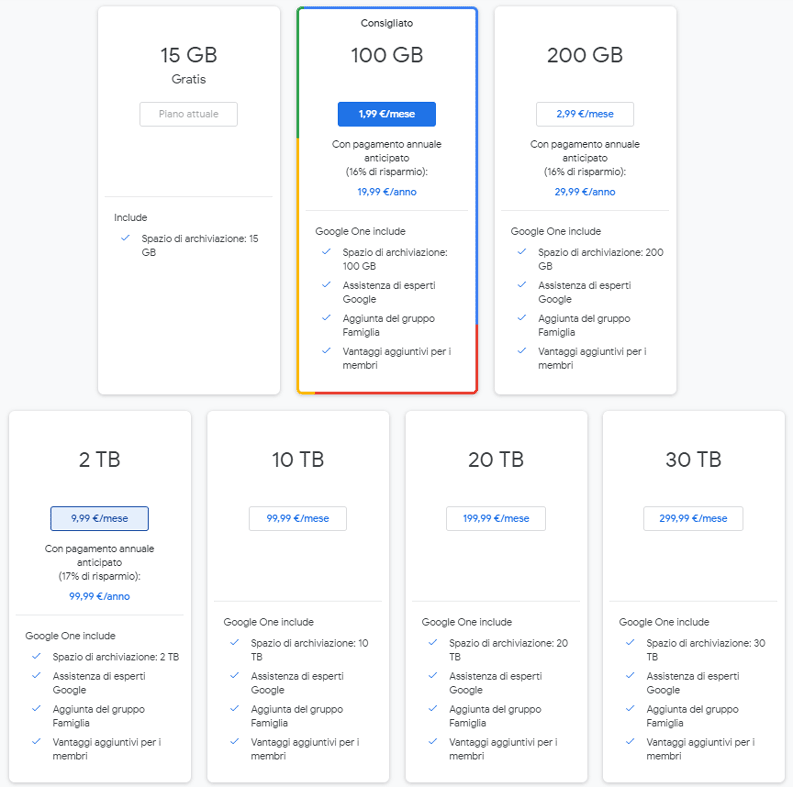Screen dimensions: 793x787
Task: Click the 2 TB card's 'Aggiunta del gruppo Famiglia' checkmark
Action: coord(36,709)
